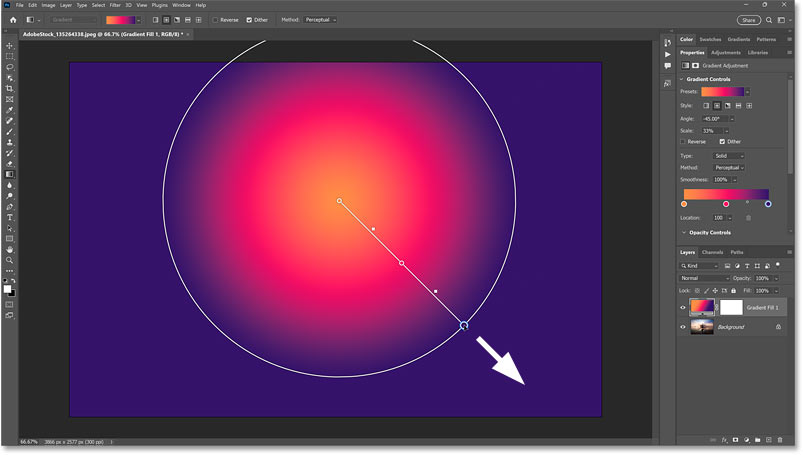Select the Zoom tool

pos(9,260)
